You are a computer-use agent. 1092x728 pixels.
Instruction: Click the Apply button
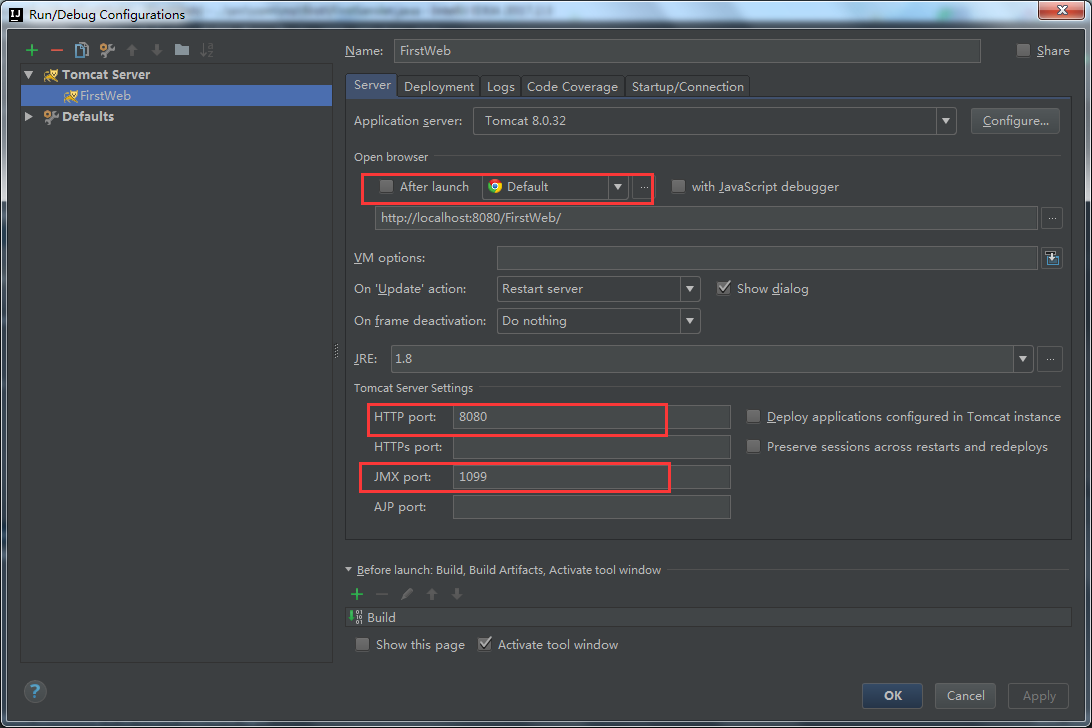point(1038,696)
